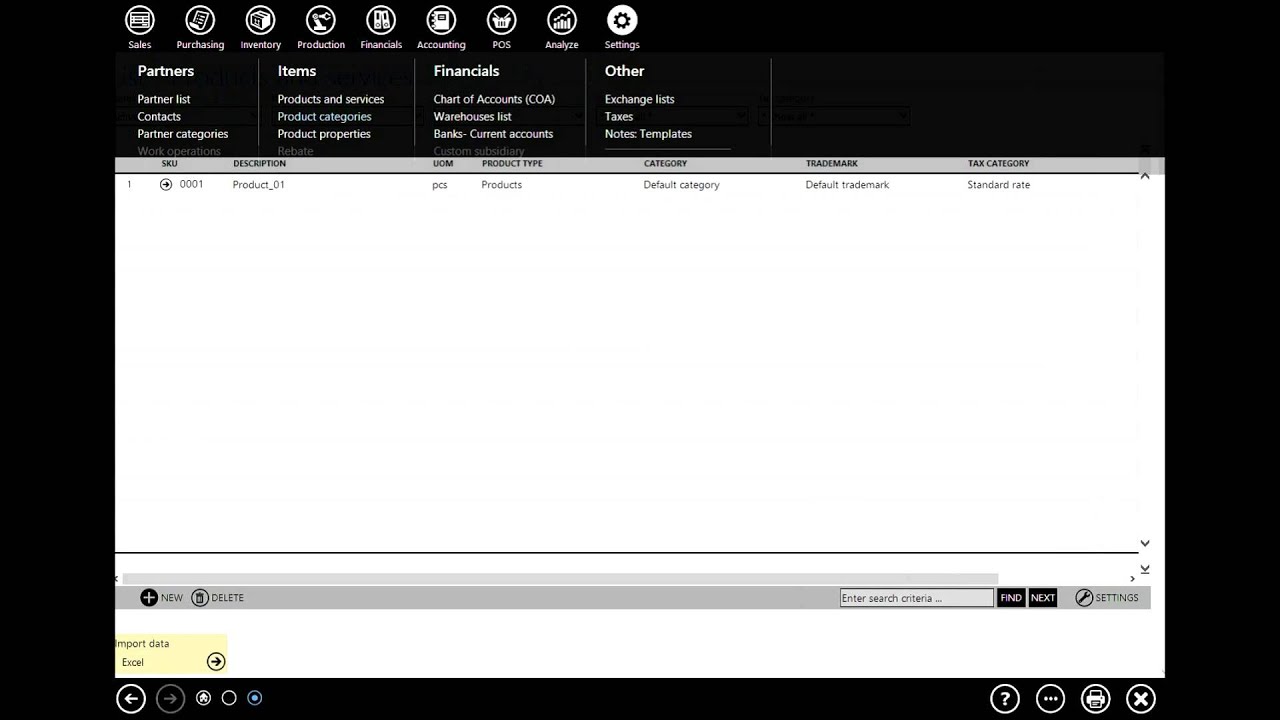Open Banks- Current accounts
Viewport: 1280px width, 720px height.
[493, 134]
